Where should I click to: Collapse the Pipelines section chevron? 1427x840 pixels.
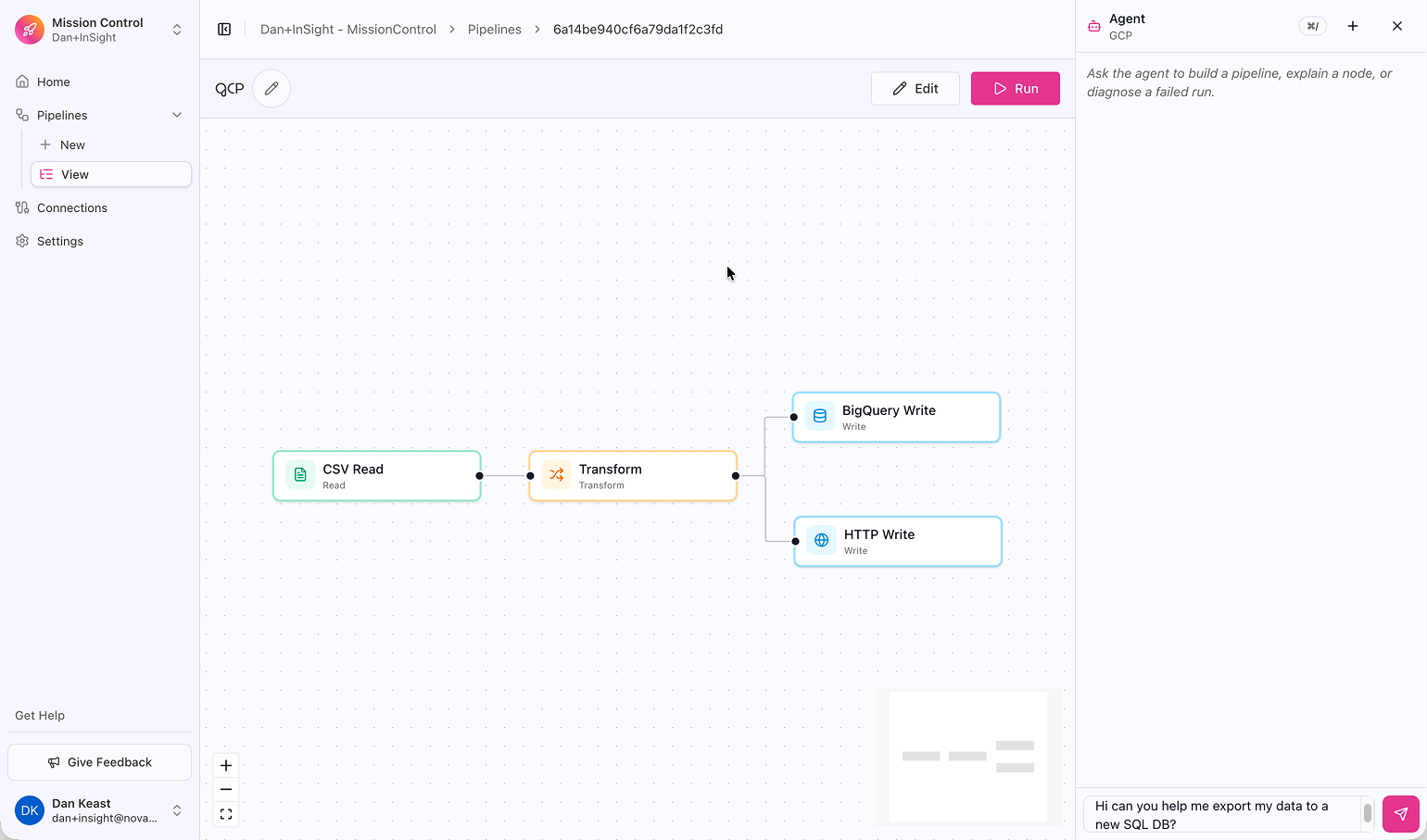point(177,115)
